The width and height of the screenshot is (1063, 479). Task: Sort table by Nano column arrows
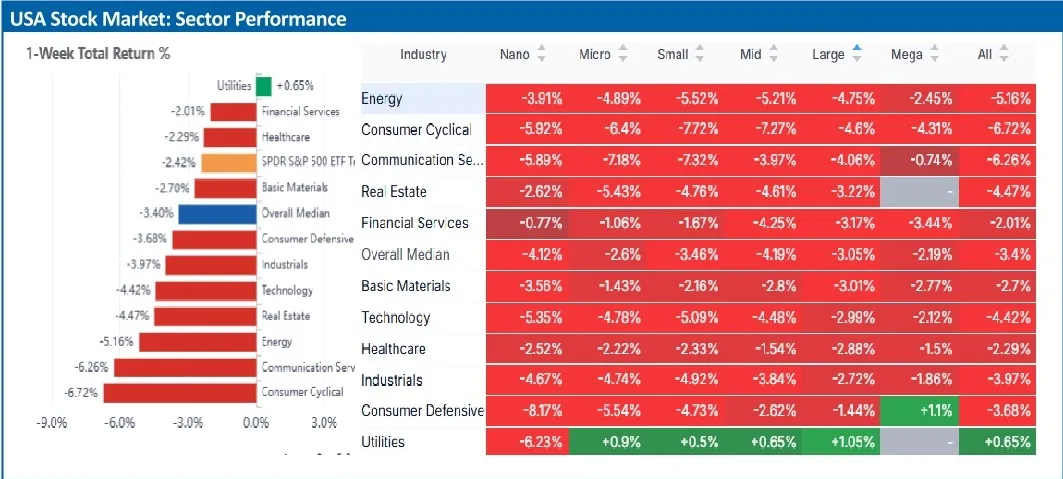(543, 54)
